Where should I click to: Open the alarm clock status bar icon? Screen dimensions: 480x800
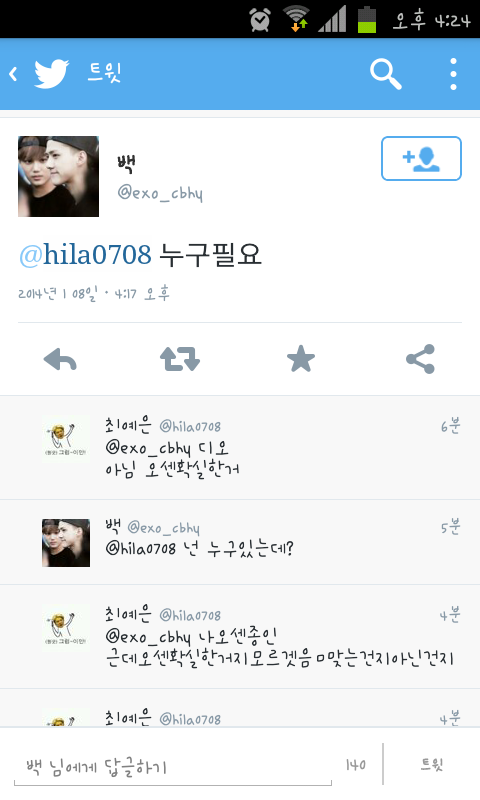click(260, 19)
